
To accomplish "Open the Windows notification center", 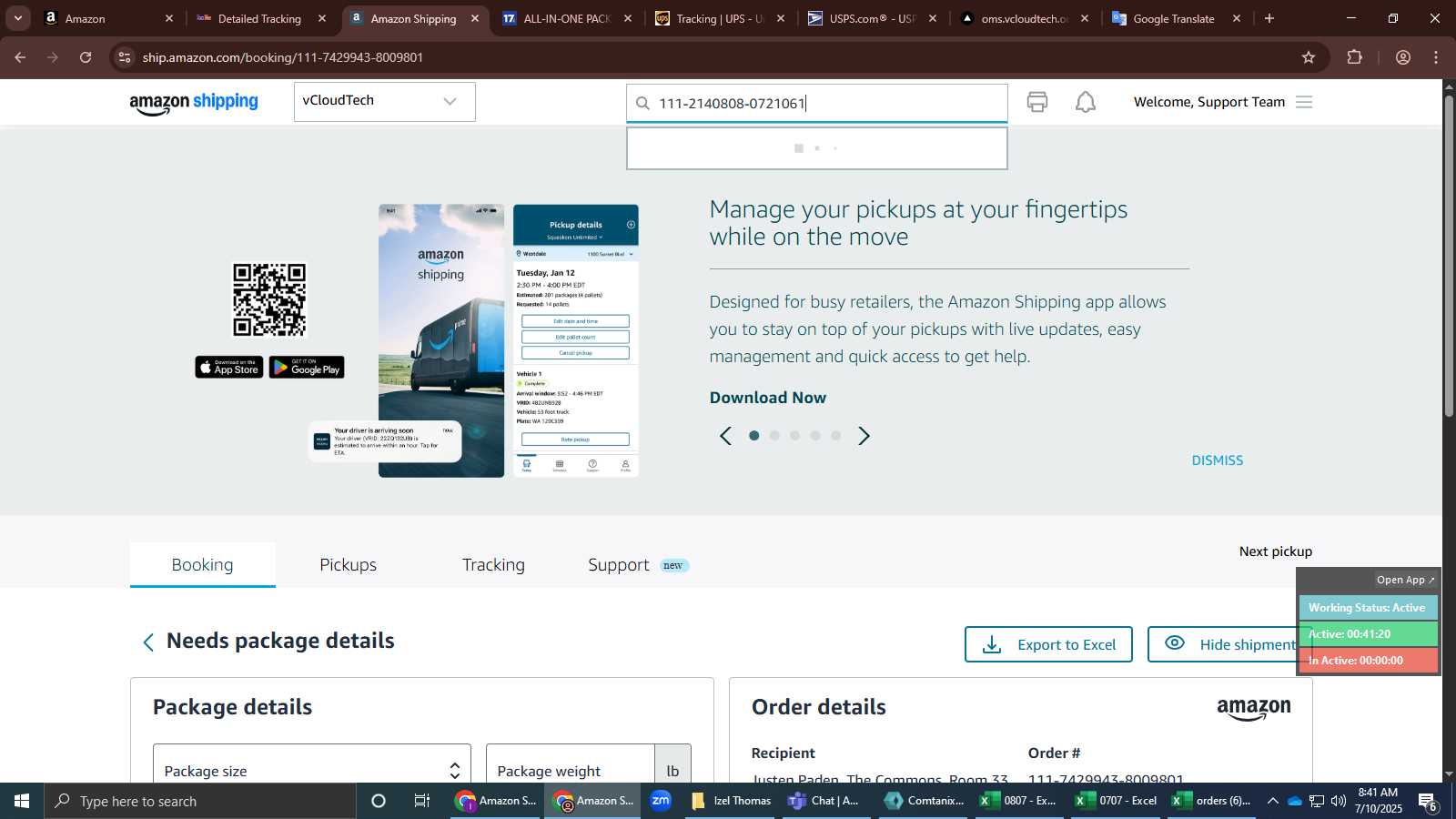I will click(x=1428, y=802).
